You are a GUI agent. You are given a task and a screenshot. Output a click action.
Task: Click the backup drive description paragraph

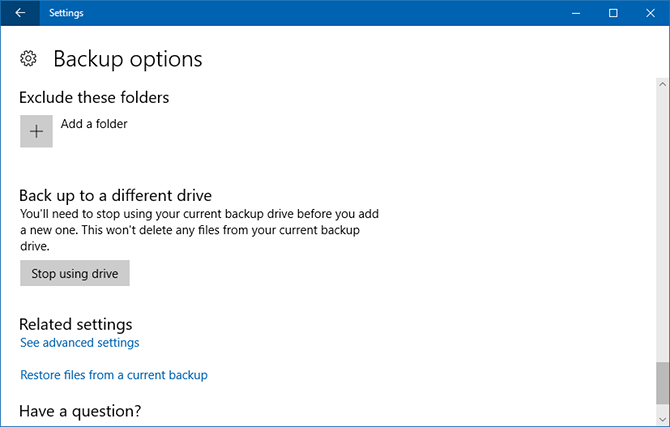tap(200, 230)
